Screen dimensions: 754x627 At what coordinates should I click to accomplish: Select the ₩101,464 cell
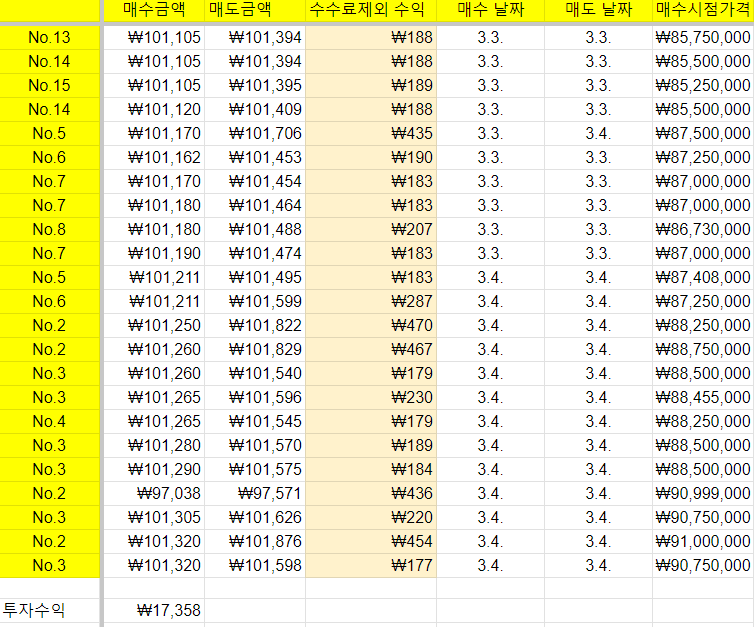coord(255,205)
